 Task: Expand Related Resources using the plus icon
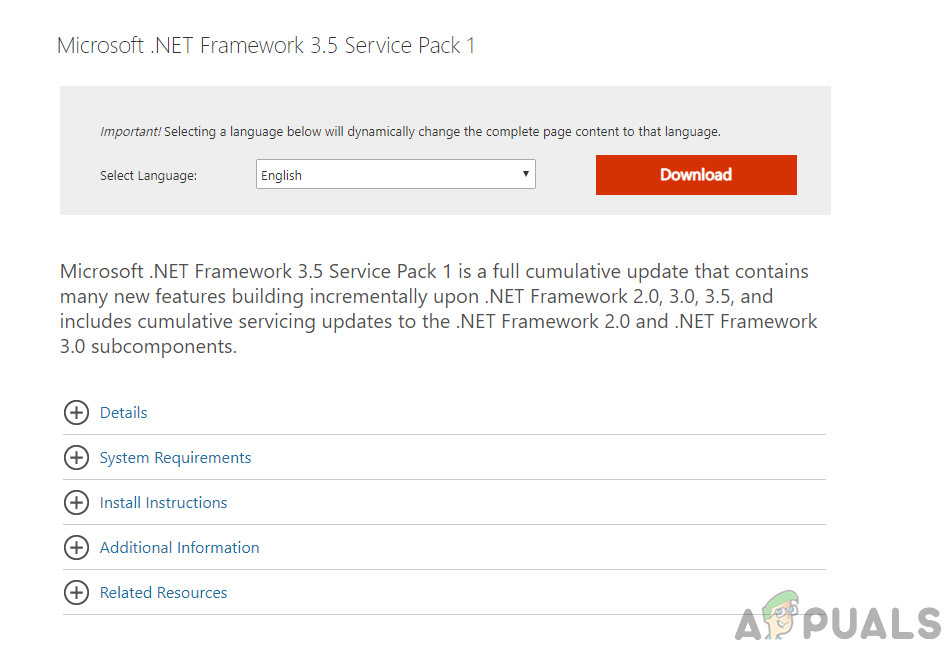click(76, 593)
